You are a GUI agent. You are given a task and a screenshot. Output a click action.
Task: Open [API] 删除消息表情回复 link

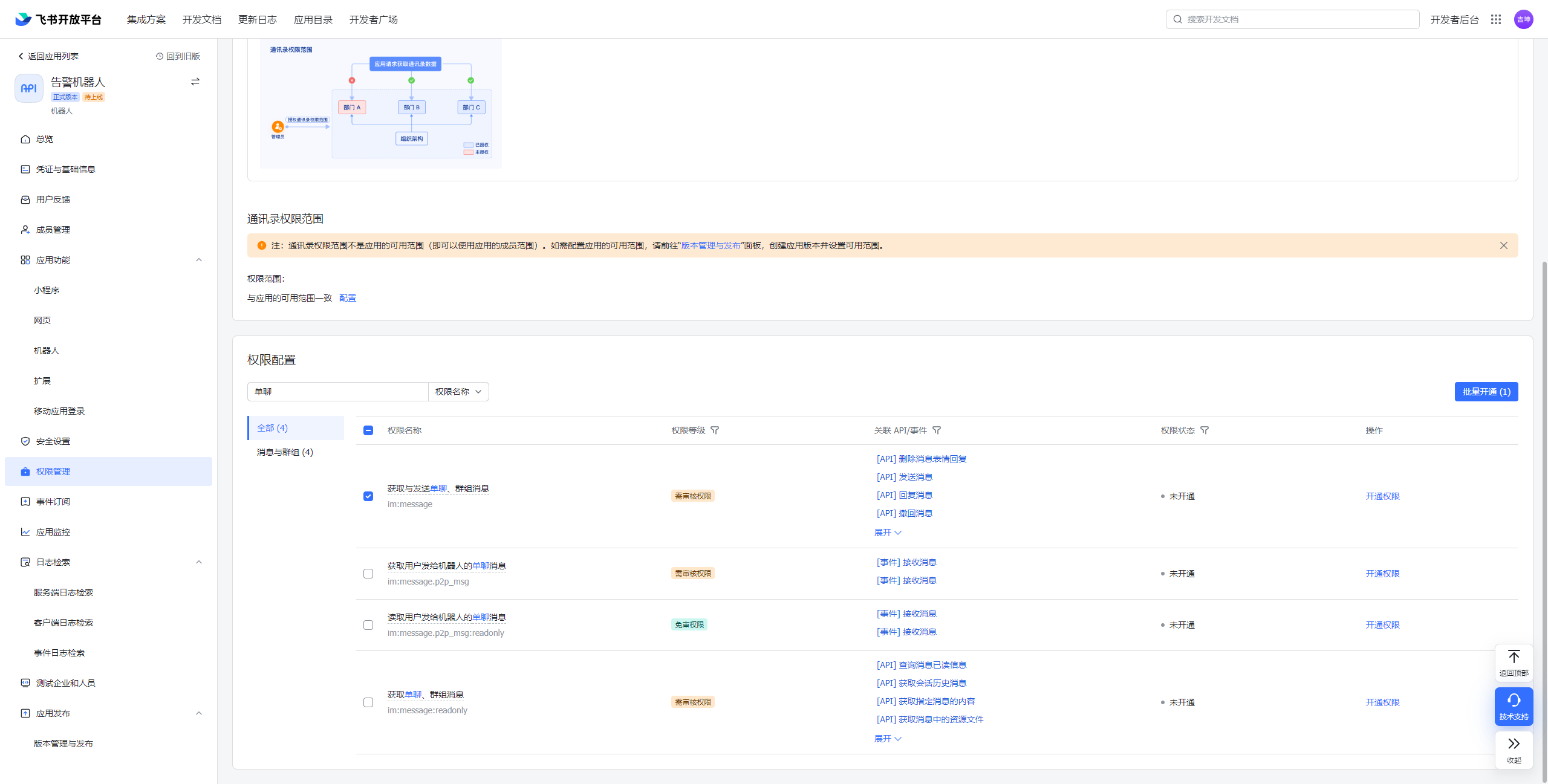click(x=922, y=459)
